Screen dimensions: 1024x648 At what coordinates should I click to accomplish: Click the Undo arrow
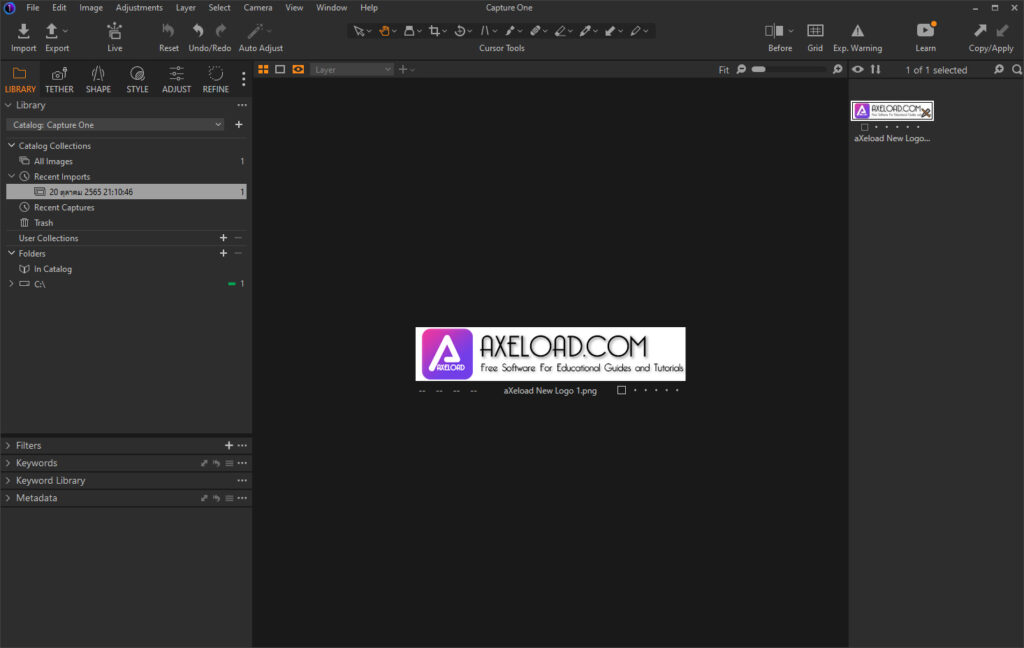point(198,31)
